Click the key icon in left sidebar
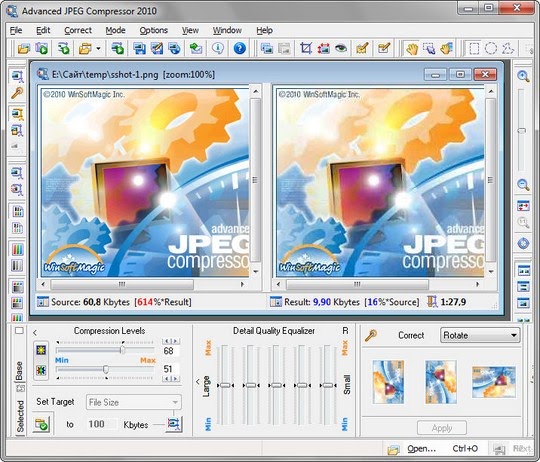 (x=17, y=93)
